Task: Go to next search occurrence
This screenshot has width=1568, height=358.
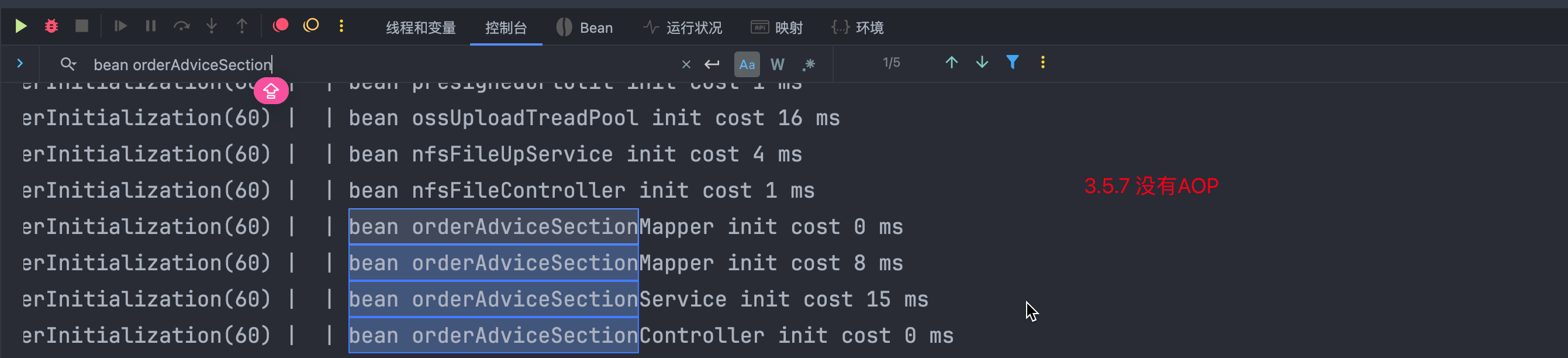Action: coord(982,62)
